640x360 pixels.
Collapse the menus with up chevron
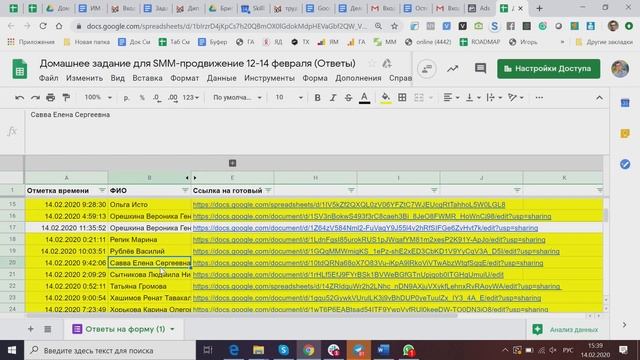pos(599,98)
